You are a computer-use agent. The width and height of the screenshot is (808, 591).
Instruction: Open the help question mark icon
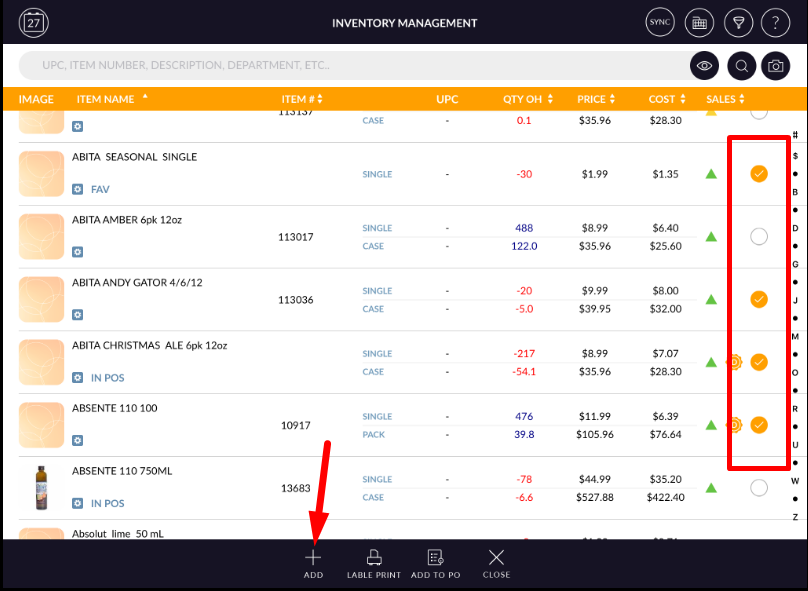click(x=775, y=22)
